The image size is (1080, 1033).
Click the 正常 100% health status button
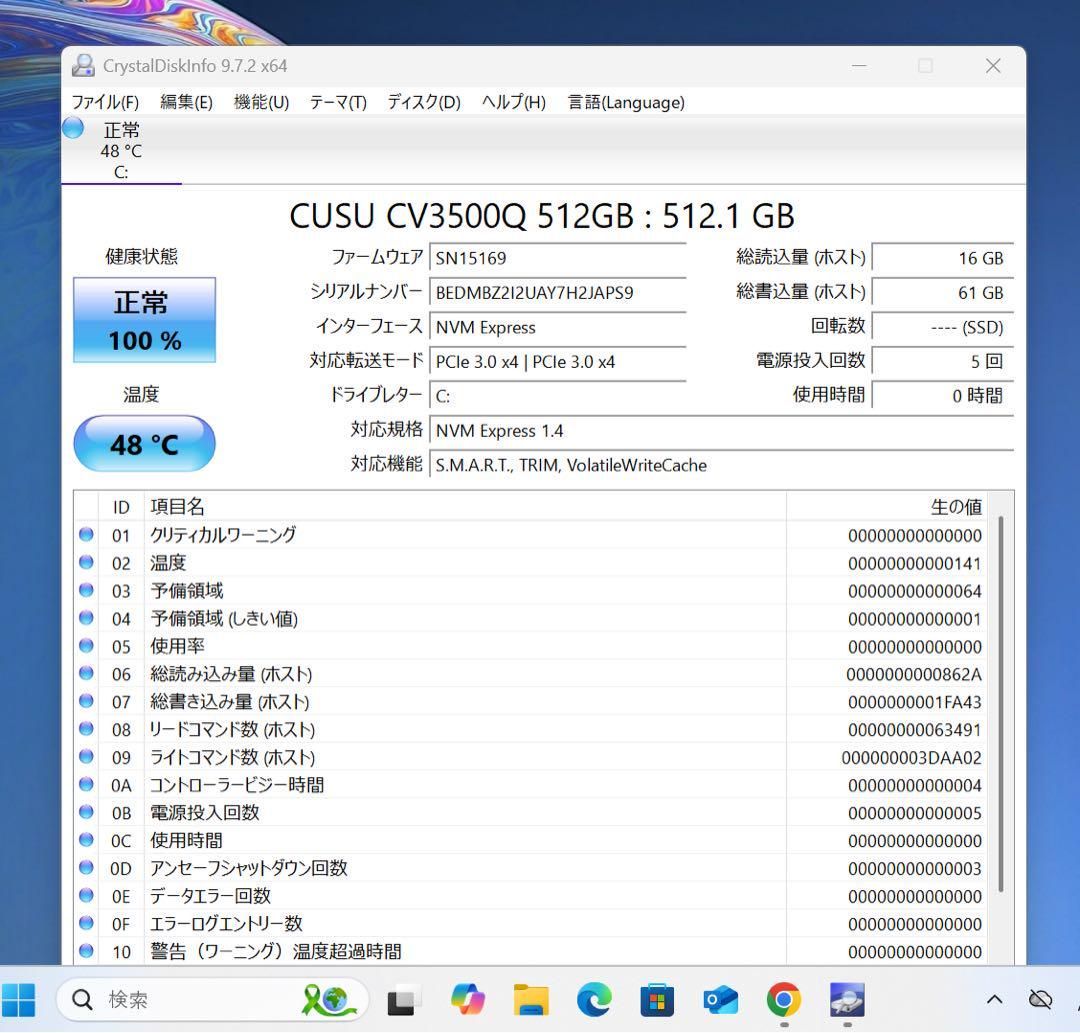pyautogui.click(x=144, y=320)
